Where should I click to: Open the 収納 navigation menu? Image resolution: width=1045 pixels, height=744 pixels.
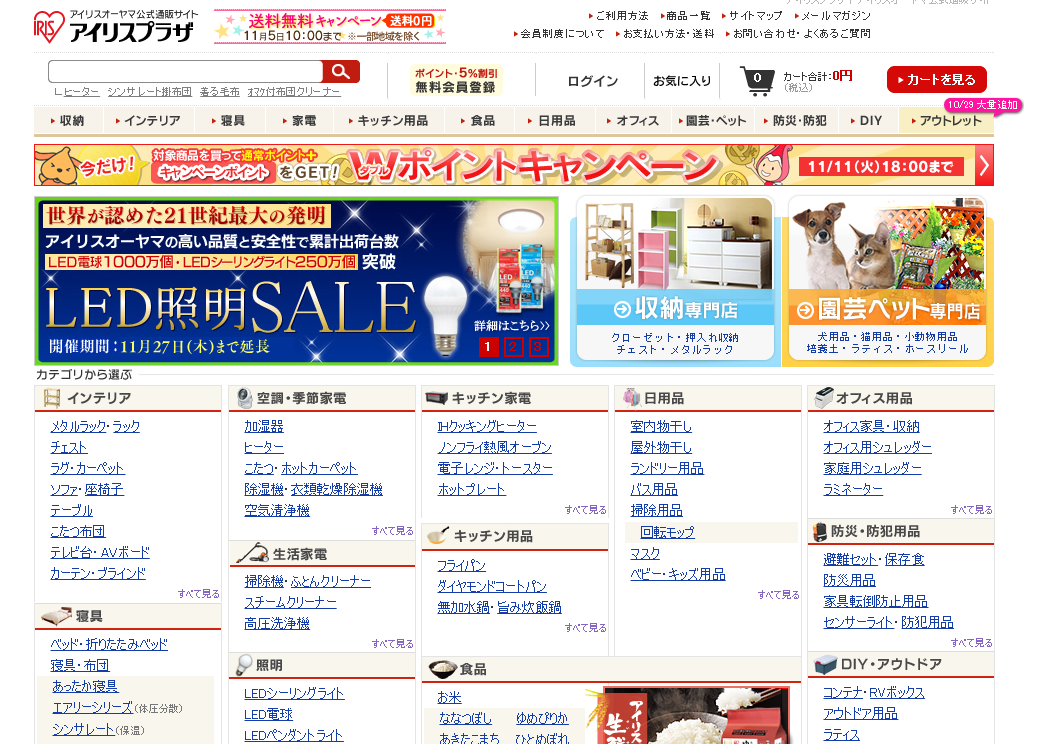click(x=67, y=121)
